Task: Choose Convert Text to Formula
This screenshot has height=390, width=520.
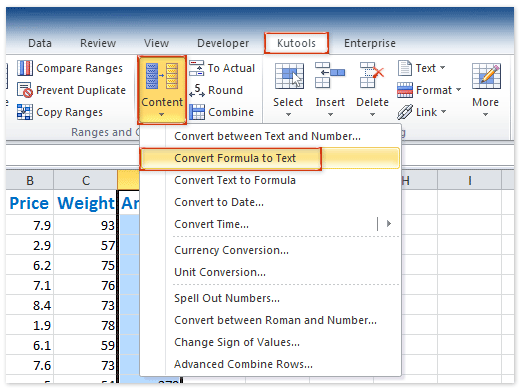Action: (270, 180)
